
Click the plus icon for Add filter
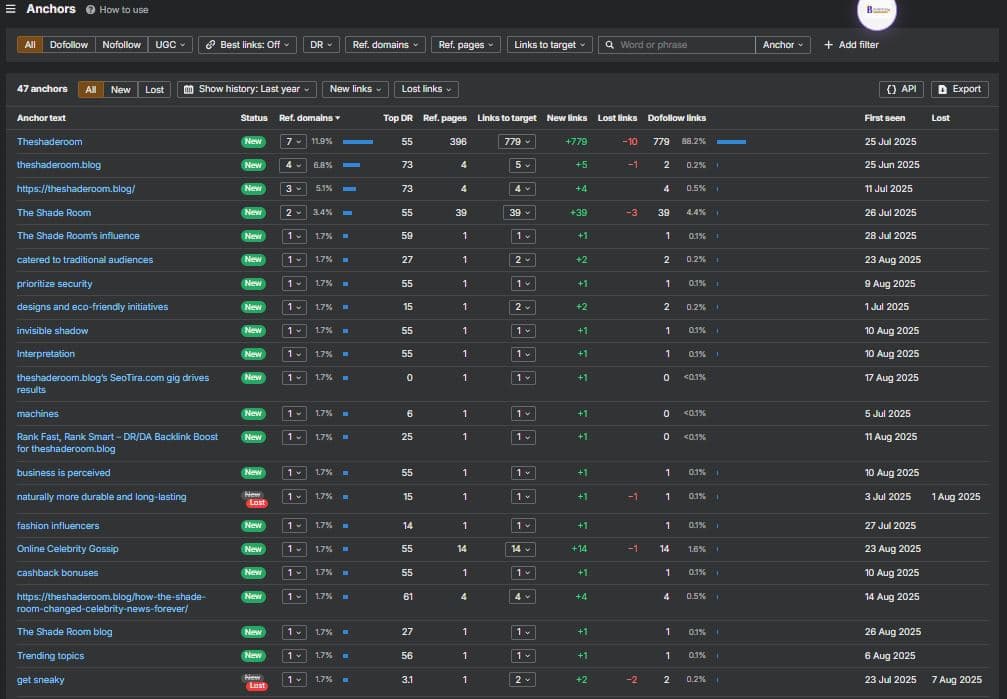click(828, 45)
